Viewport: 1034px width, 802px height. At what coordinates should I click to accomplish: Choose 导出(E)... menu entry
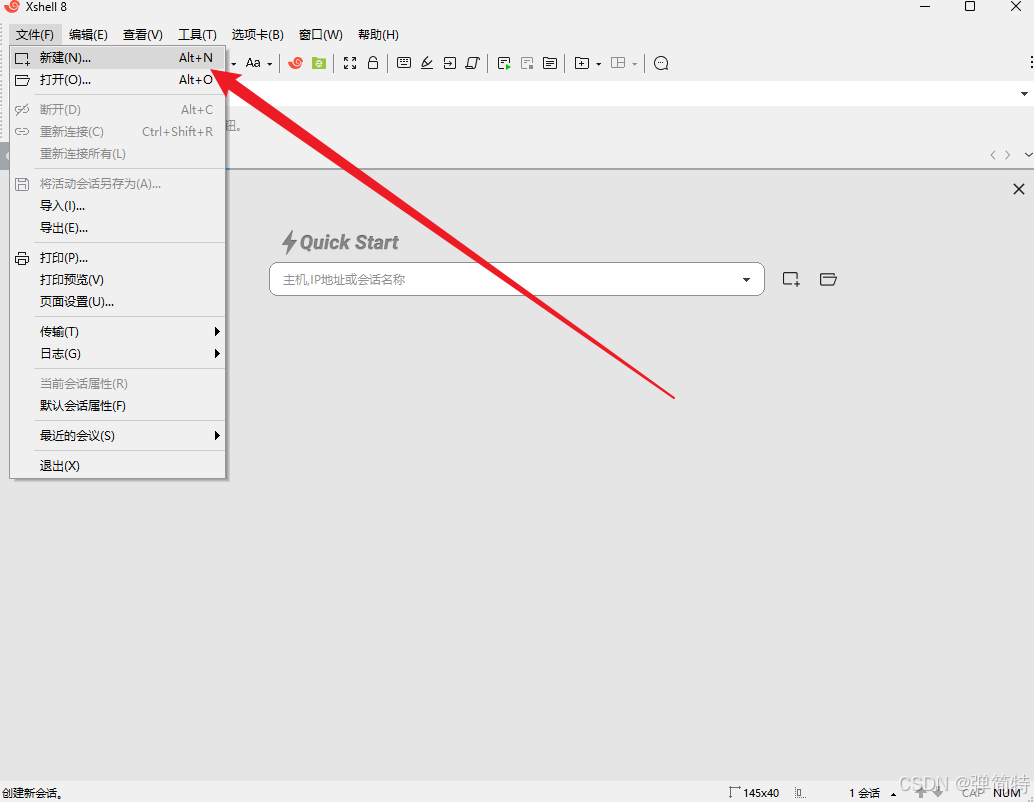coord(117,228)
